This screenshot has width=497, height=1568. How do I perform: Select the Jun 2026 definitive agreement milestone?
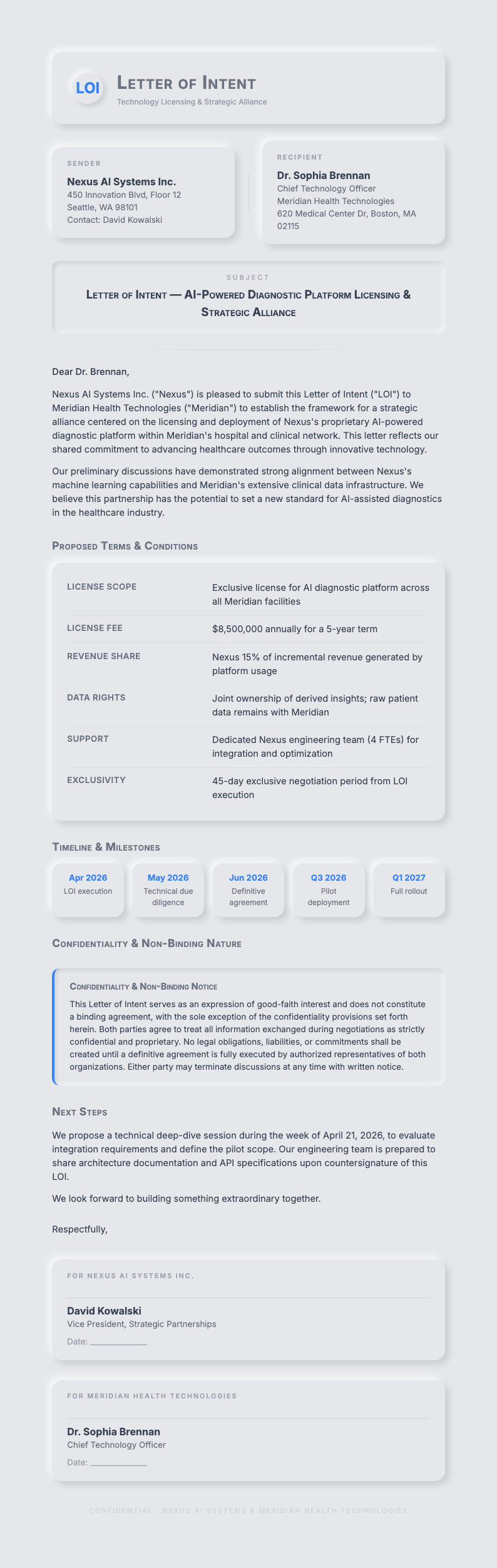point(248,889)
